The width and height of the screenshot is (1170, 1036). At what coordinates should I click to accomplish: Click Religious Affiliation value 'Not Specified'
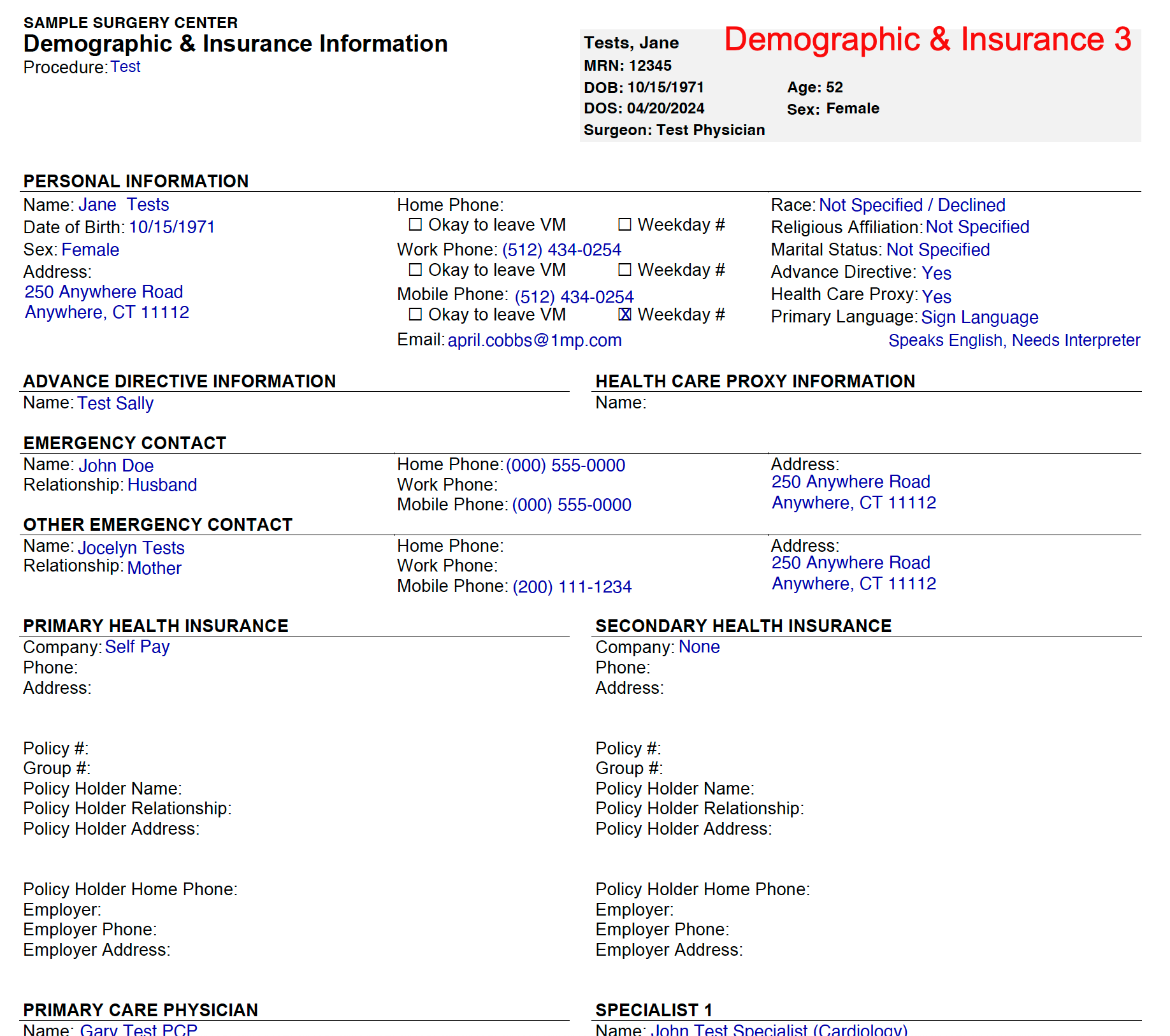[x=978, y=227]
